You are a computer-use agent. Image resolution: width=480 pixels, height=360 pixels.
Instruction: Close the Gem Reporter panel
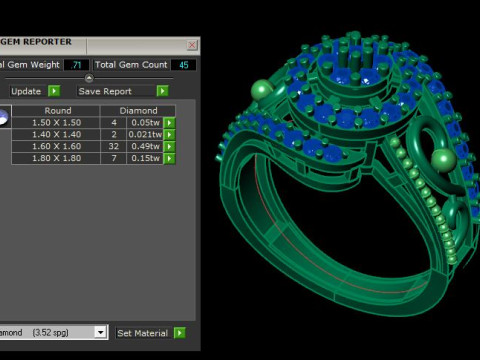192,45
